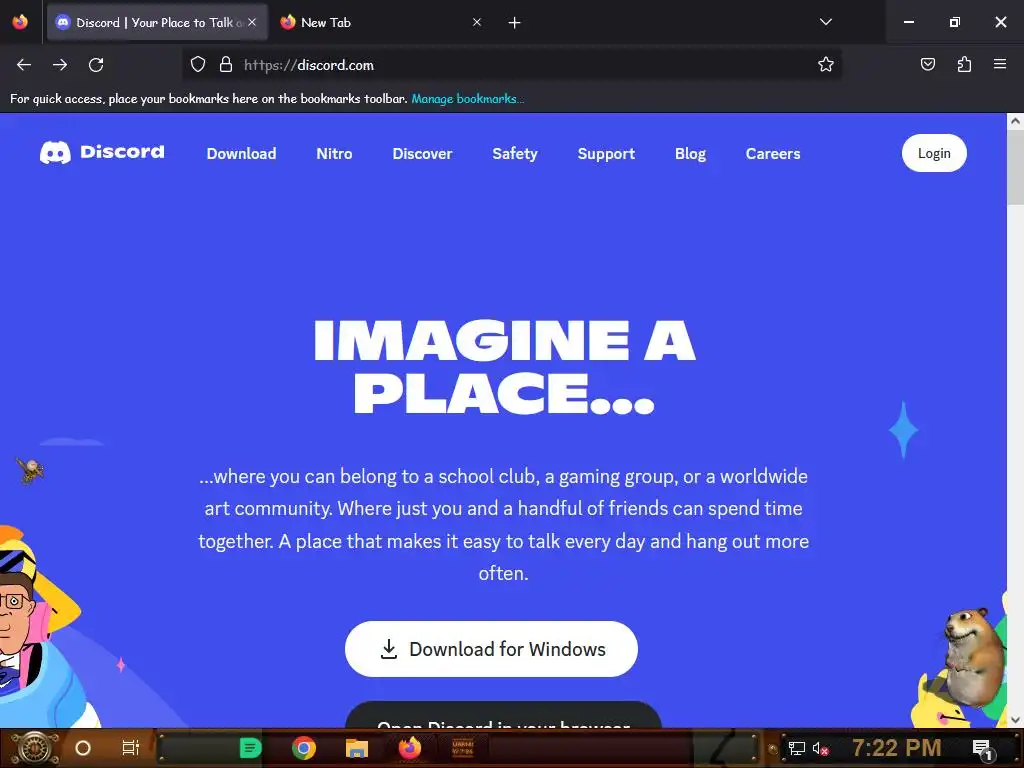Open the steampunk Start button
Image resolution: width=1024 pixels, height=768 pixels.
(x=35, y=748)
